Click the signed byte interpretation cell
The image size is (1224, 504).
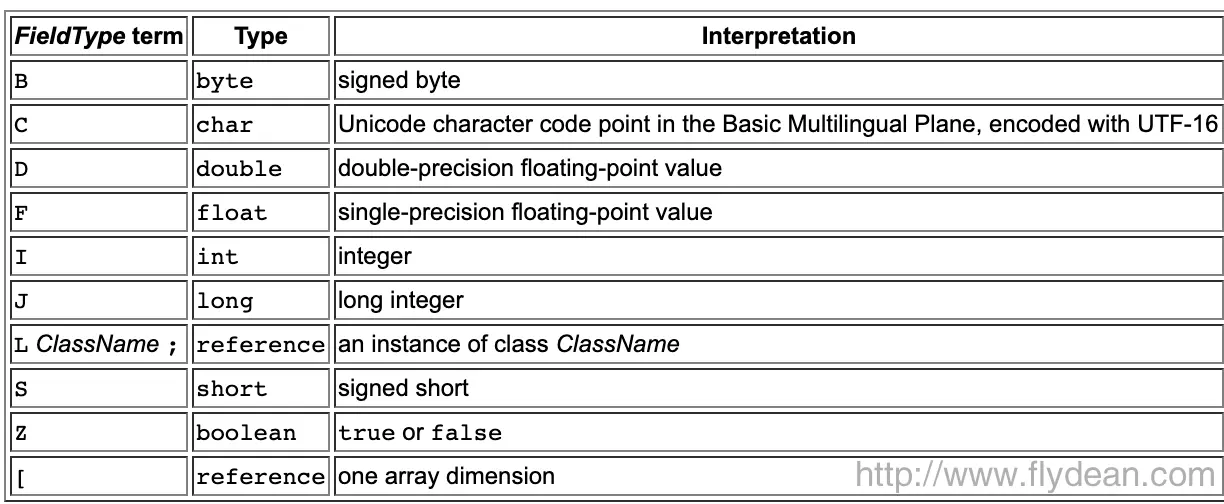777,76
